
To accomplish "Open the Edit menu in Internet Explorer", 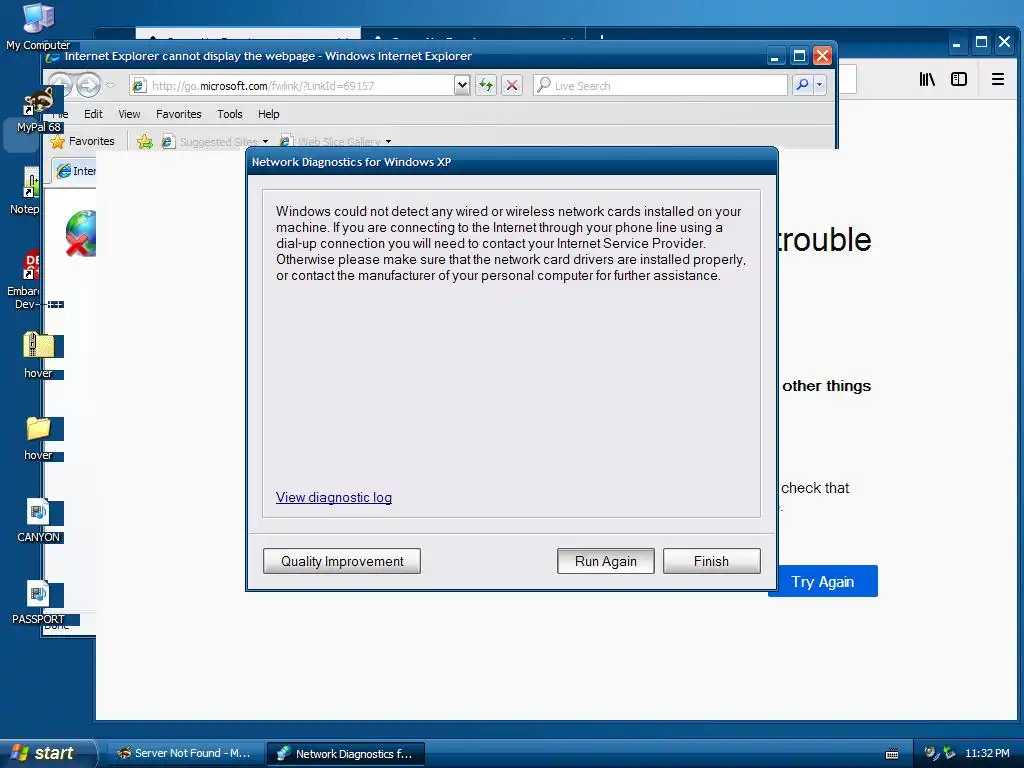I will coord(93,114).
